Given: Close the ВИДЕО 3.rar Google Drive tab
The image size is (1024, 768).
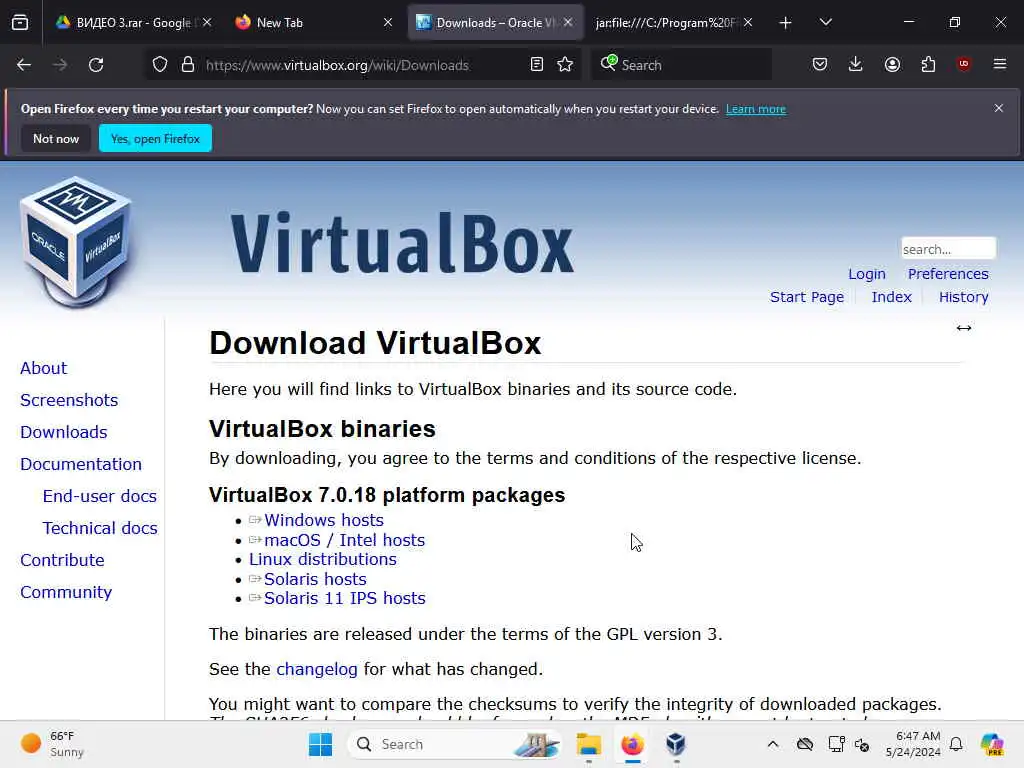Looking at the screenshot, I should [x=207, y=22].
